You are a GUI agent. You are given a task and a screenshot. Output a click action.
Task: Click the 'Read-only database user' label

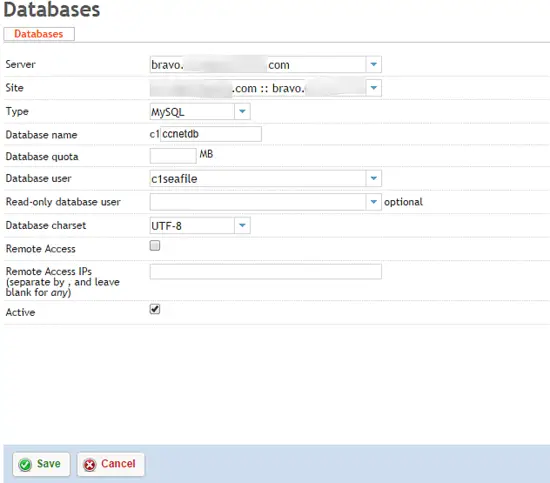pyautogui.click(x=63, y=202)
